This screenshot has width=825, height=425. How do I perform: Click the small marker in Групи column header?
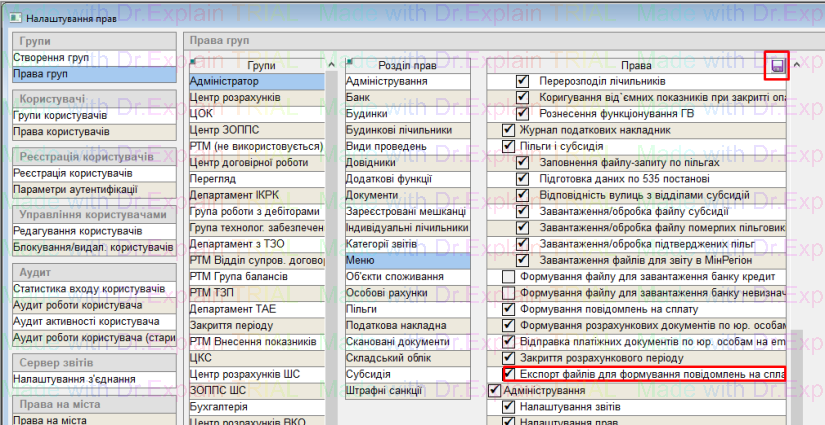(192, 62)
